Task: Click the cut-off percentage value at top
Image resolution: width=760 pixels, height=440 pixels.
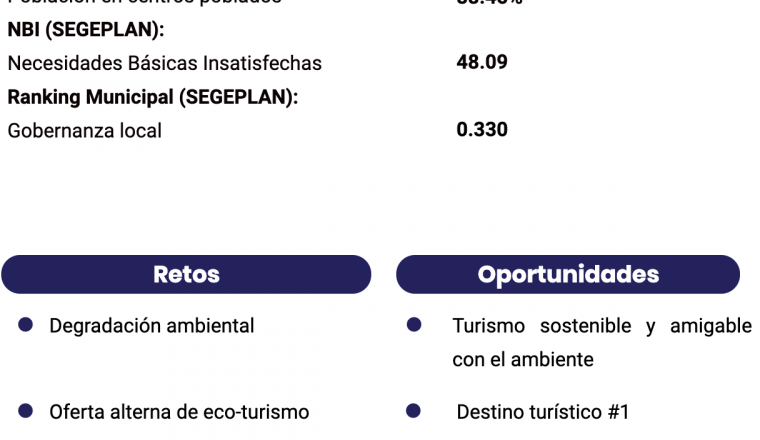Action: (490, 2)
